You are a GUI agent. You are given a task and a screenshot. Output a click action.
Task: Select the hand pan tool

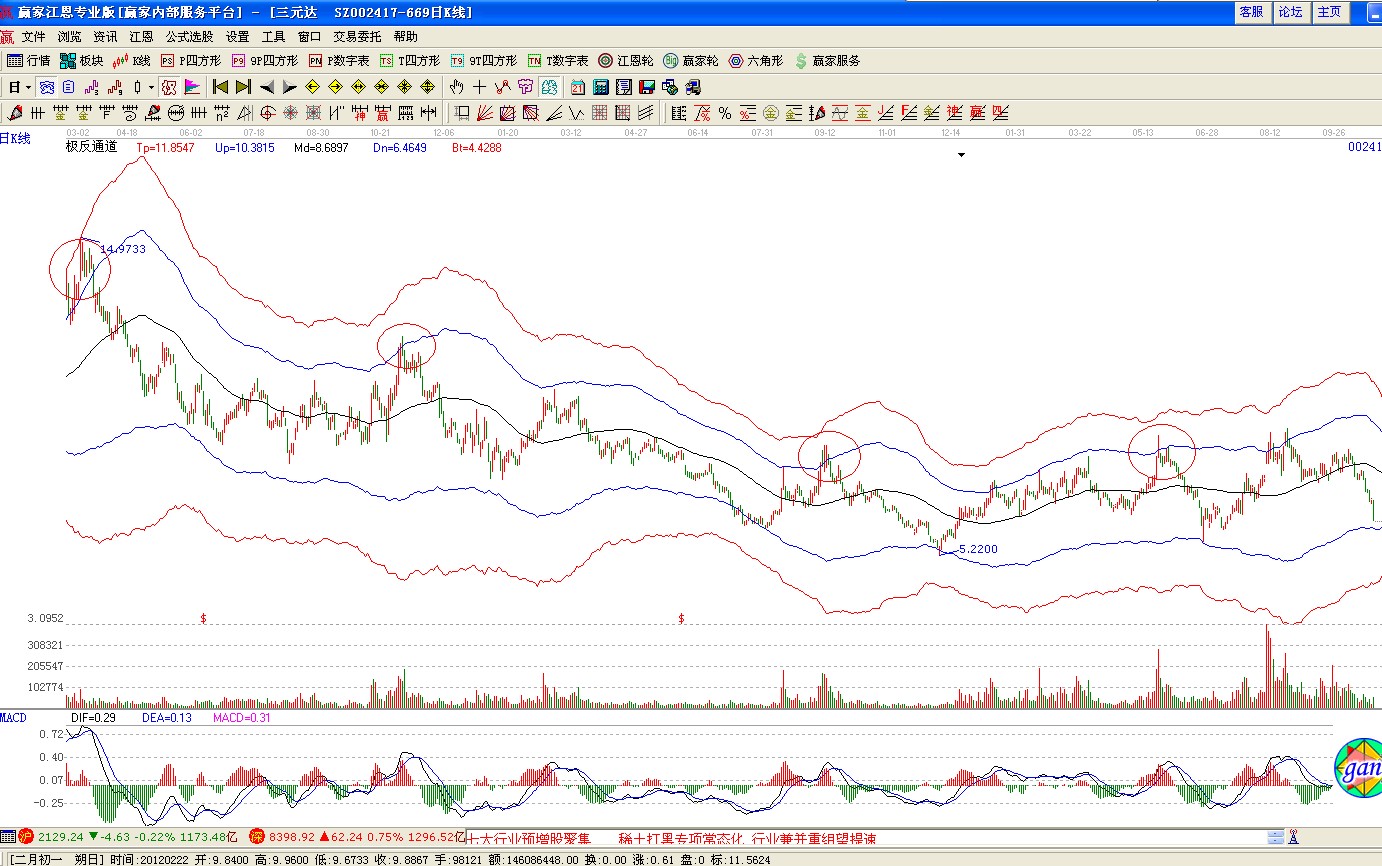coord(457,87)
